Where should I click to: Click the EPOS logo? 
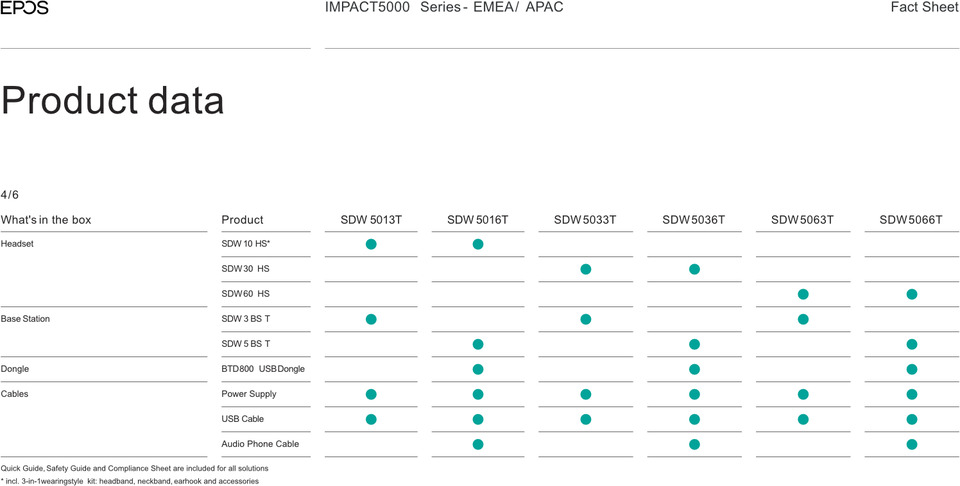click(24, 8)
